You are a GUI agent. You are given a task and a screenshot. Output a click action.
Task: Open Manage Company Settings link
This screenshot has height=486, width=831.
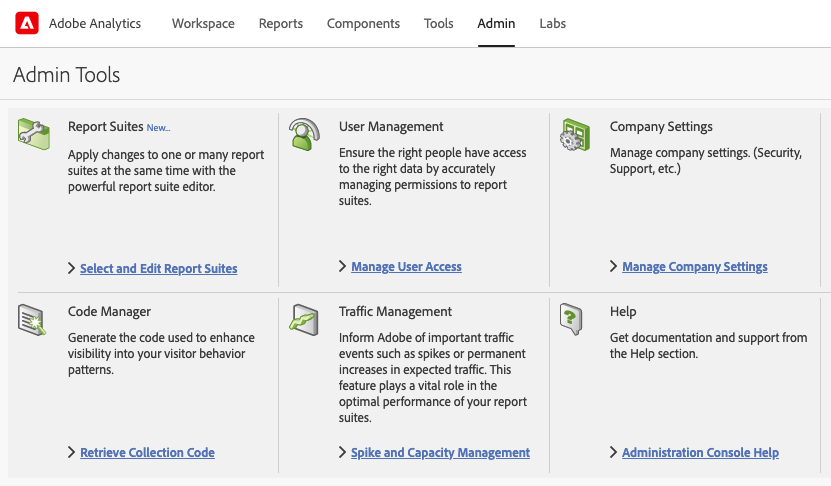(694, 266)
